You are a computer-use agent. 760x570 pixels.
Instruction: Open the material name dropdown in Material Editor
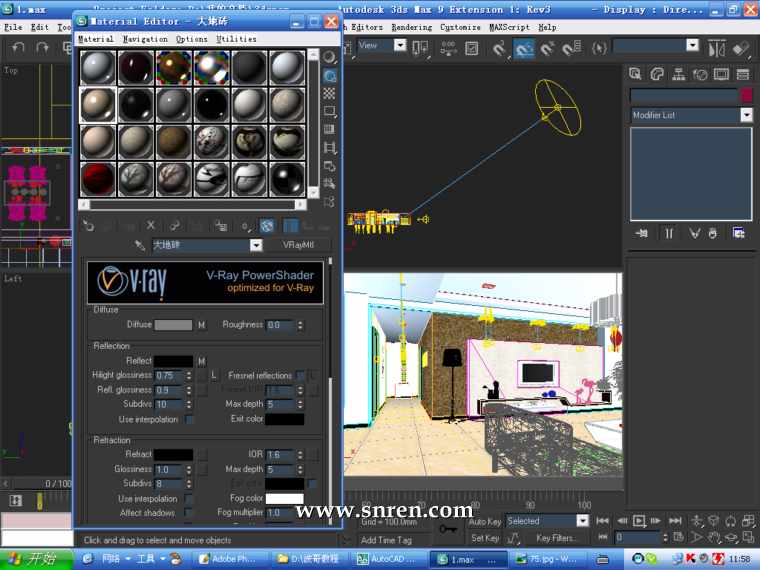click(x=256, y=245)
